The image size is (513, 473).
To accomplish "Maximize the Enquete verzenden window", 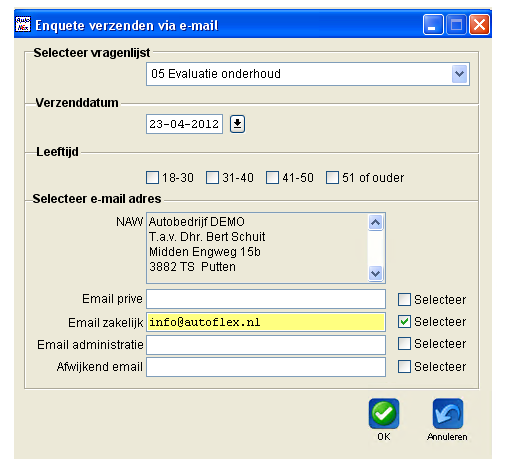I will pos(456,25).
